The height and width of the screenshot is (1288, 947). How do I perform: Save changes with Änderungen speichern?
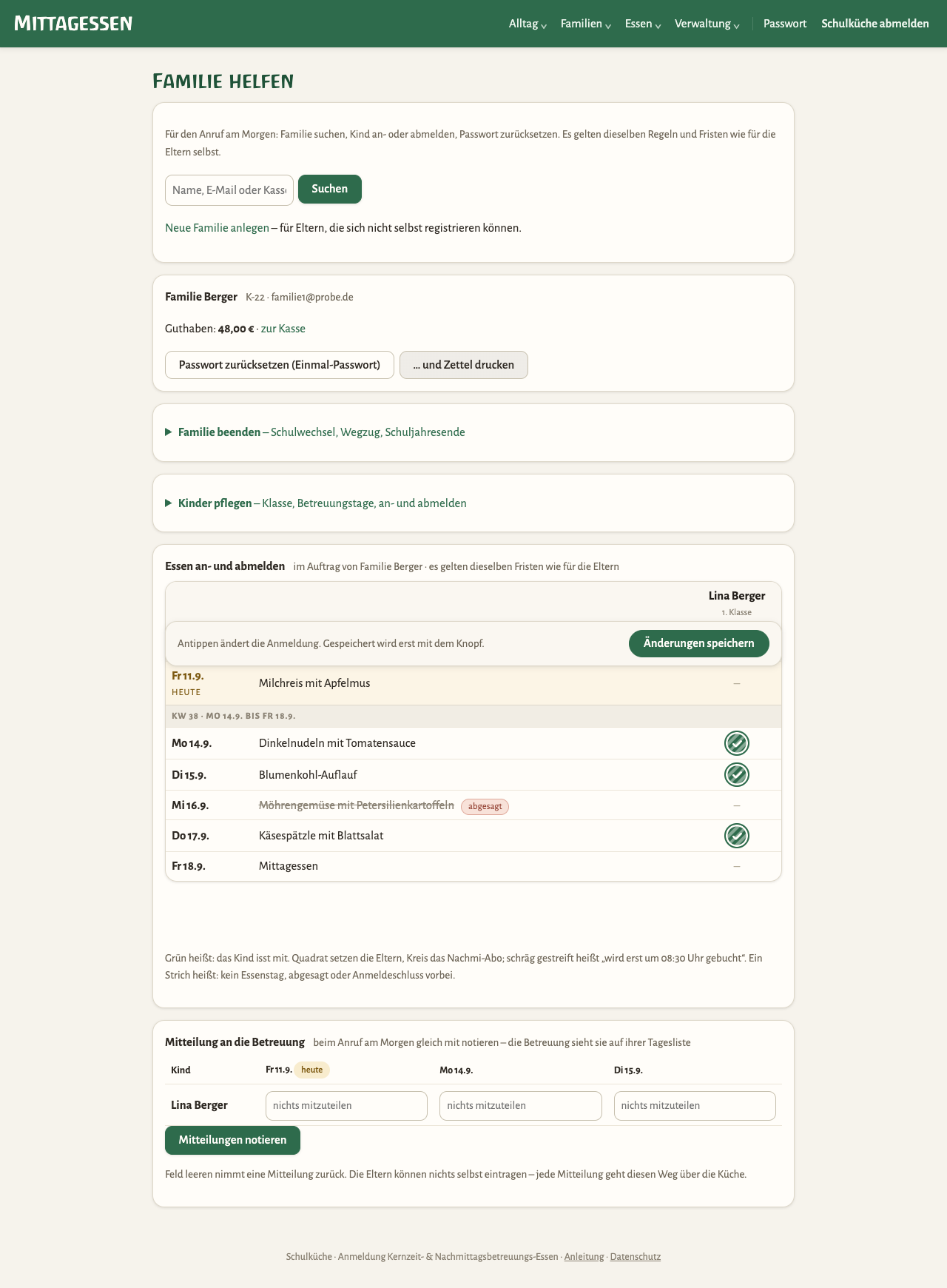point(699,643)
